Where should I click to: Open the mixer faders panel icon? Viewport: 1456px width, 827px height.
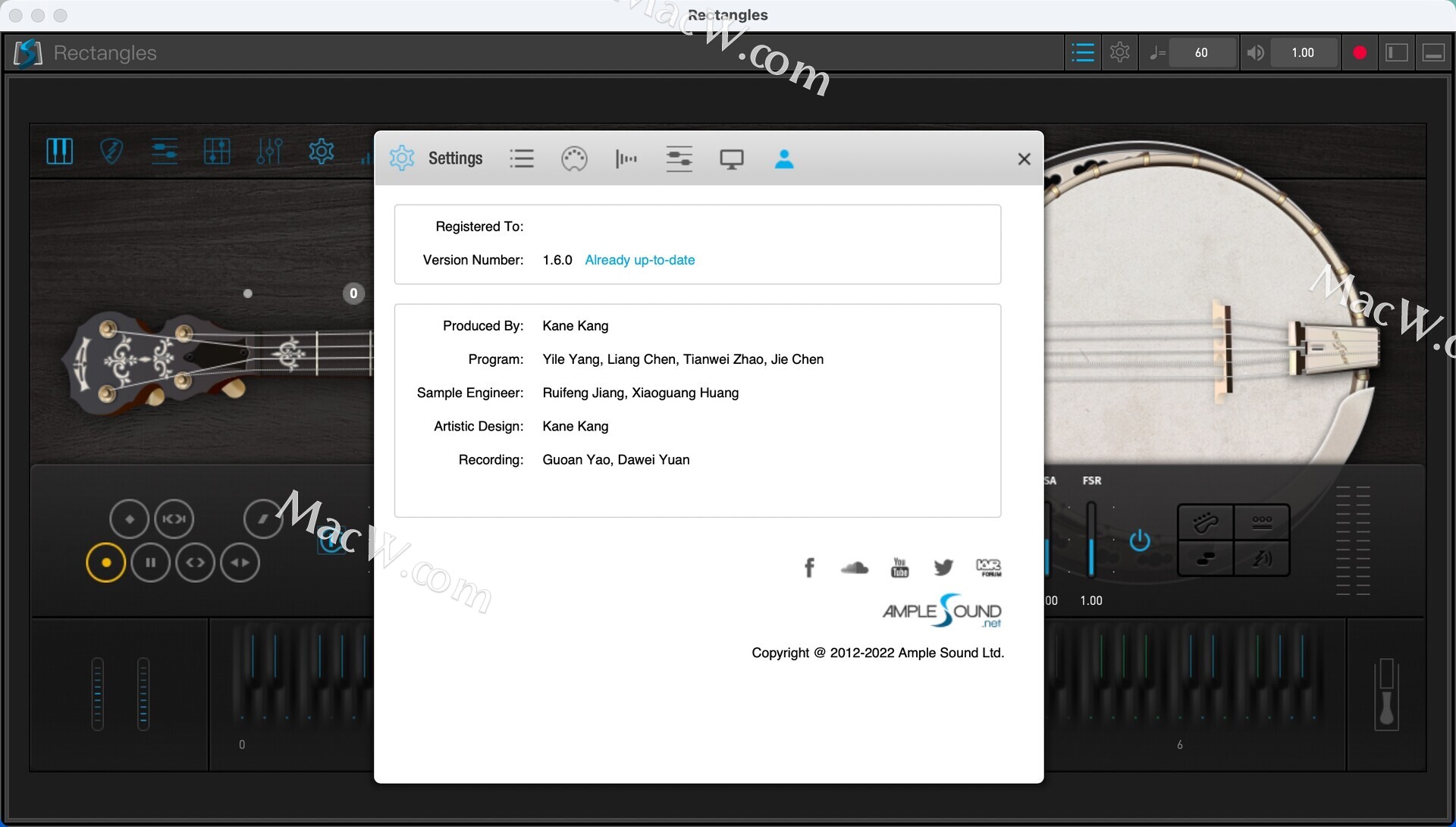pyautogui.click(x=269, y=152)
